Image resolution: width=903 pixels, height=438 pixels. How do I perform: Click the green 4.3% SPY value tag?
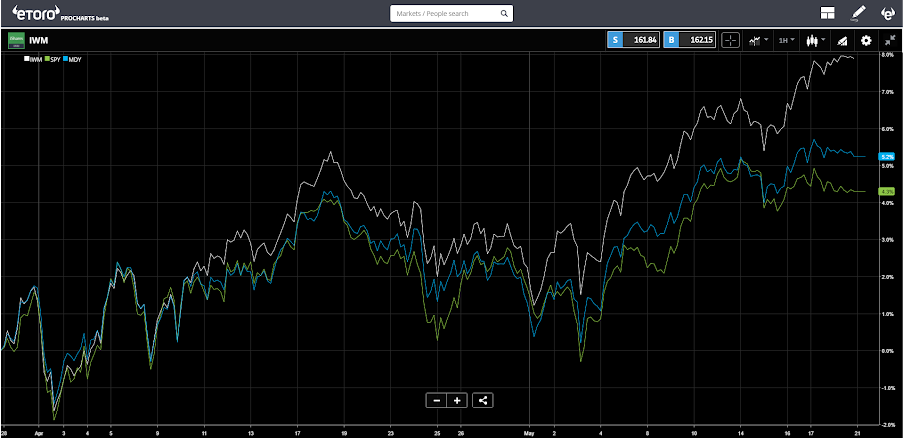coord(886,191)
